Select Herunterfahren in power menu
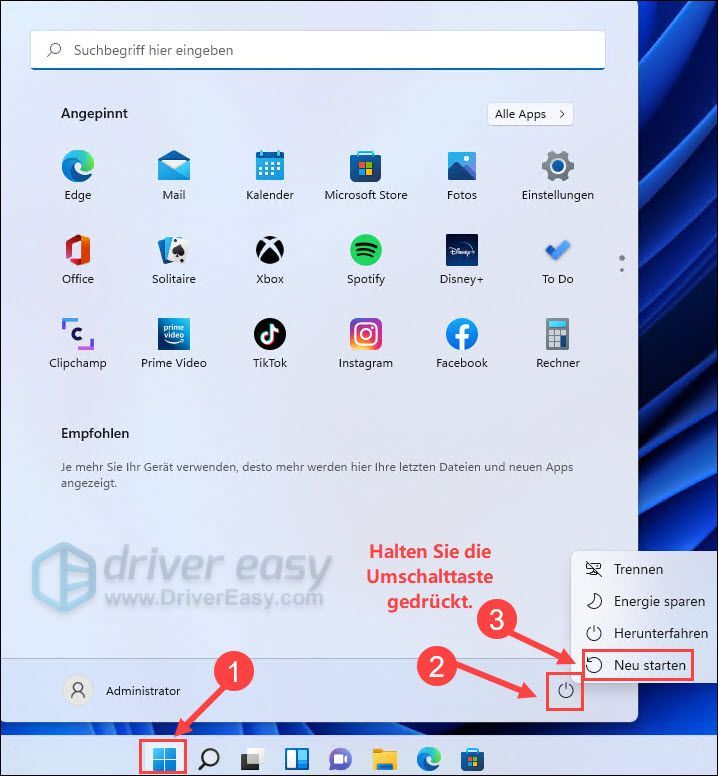This screenshot has width=718, height=776. (643, 633)
